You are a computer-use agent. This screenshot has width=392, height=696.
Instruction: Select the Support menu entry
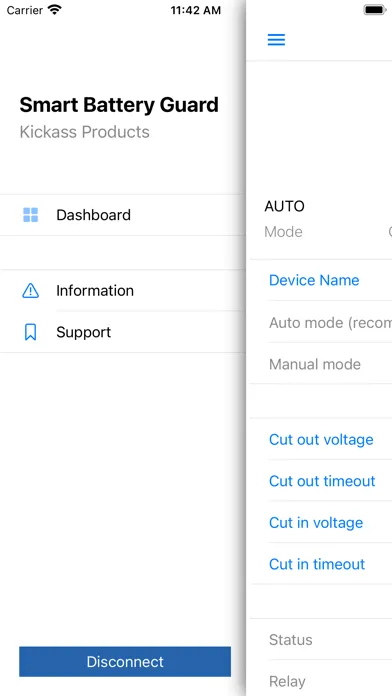[x=123, y=332]
